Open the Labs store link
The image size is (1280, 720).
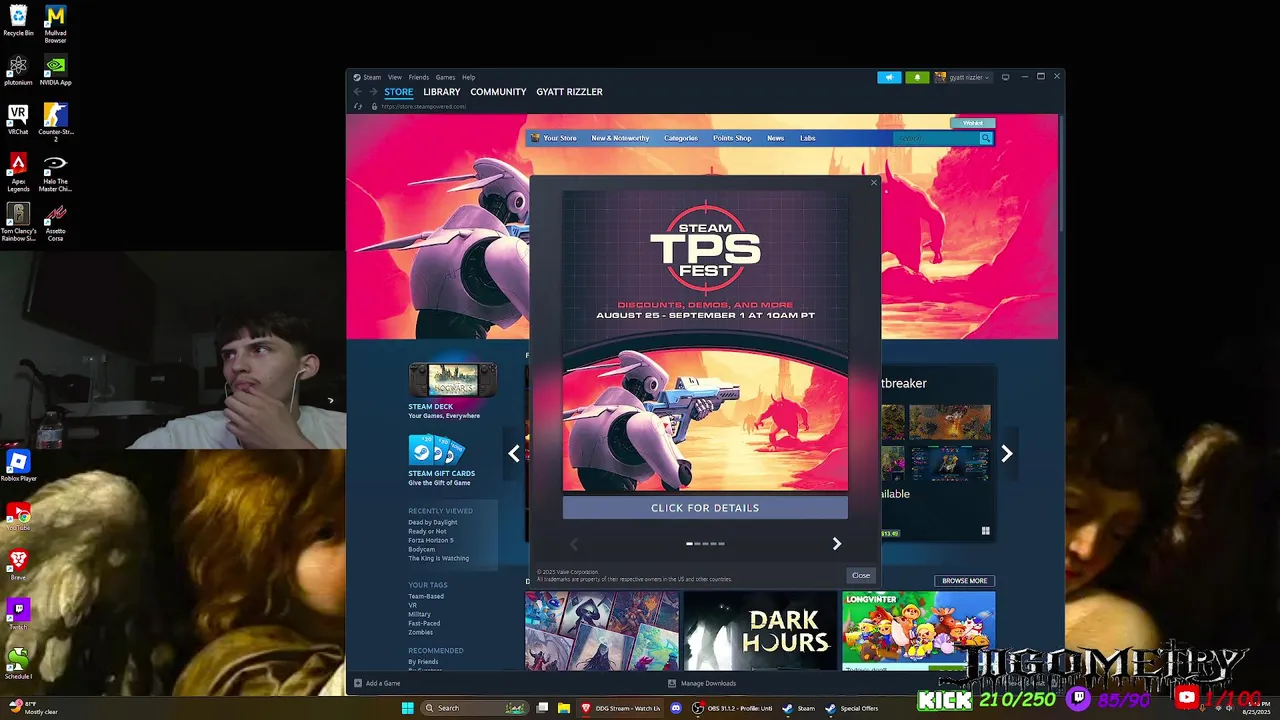point(808,138)
